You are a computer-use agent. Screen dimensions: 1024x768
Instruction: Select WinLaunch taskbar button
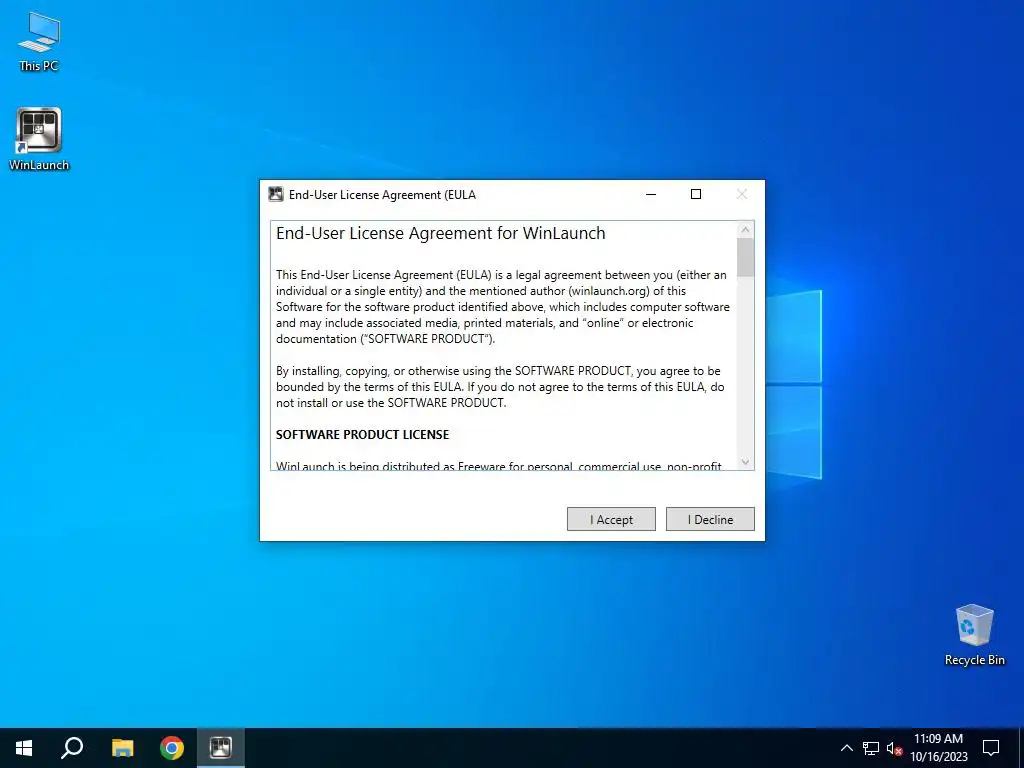(221, 748)
